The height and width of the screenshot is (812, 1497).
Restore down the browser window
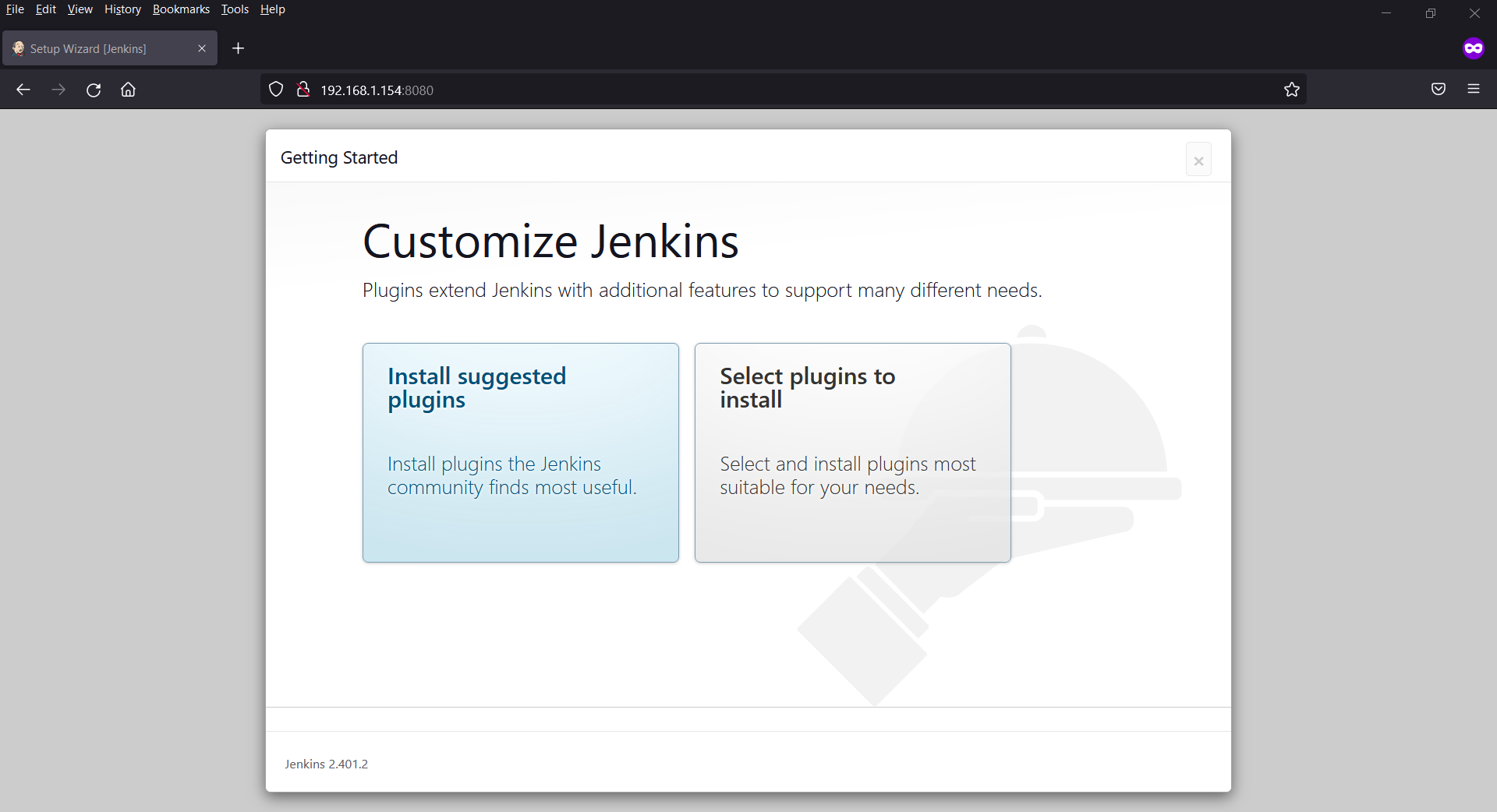tap(1431, 13)
